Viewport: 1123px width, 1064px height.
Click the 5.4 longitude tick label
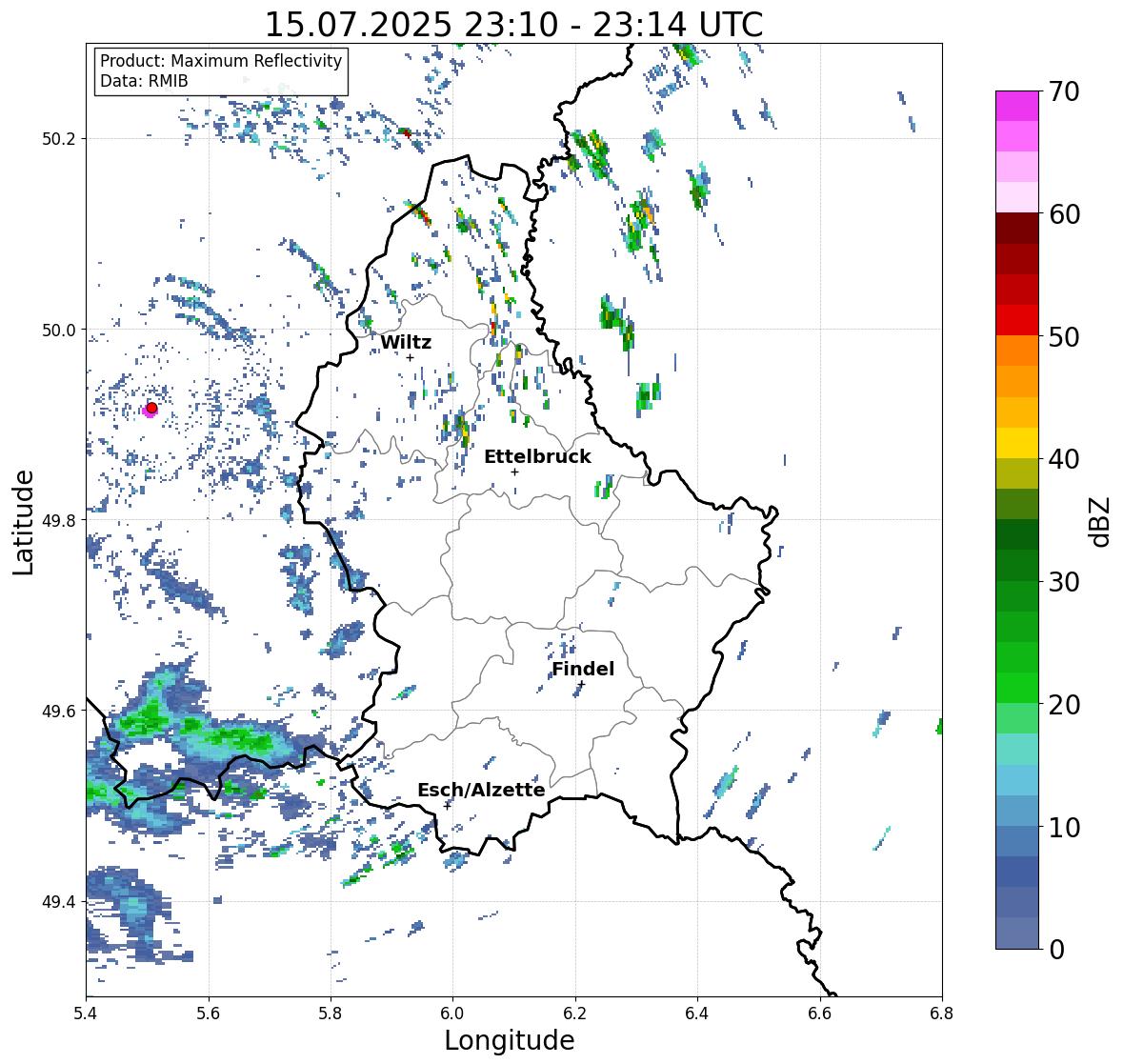point(86,1013)
